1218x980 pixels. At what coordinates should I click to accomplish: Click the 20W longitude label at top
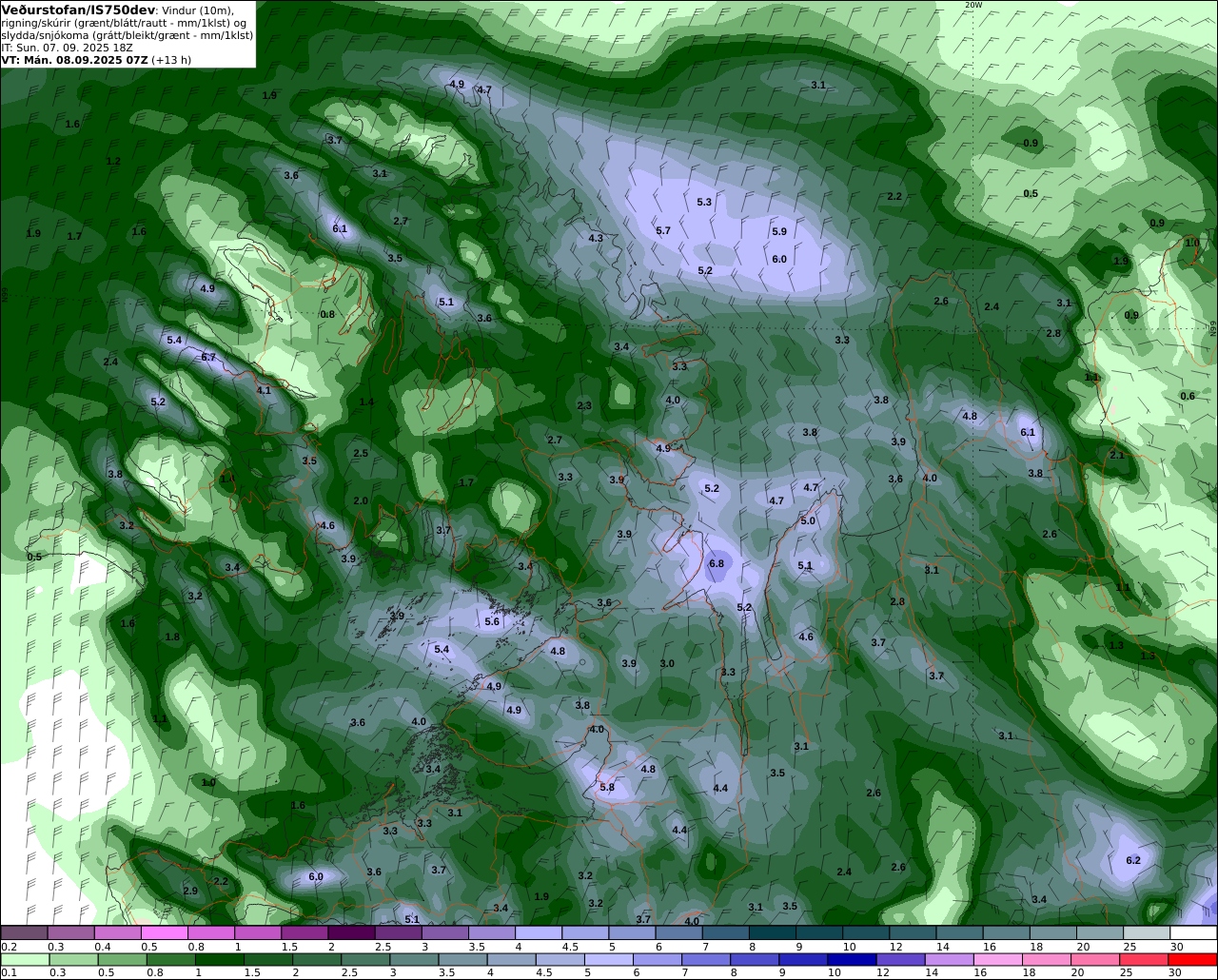coord(972,5)
